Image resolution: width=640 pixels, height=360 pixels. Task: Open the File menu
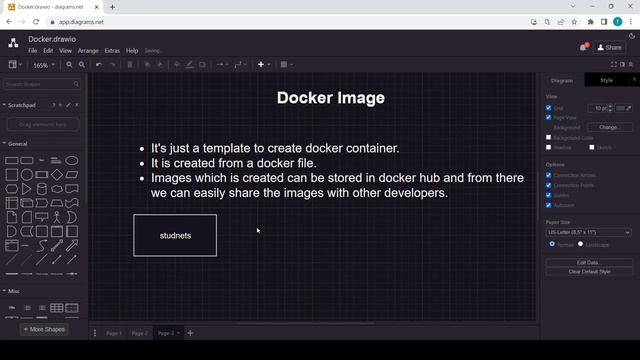point(33,51)
